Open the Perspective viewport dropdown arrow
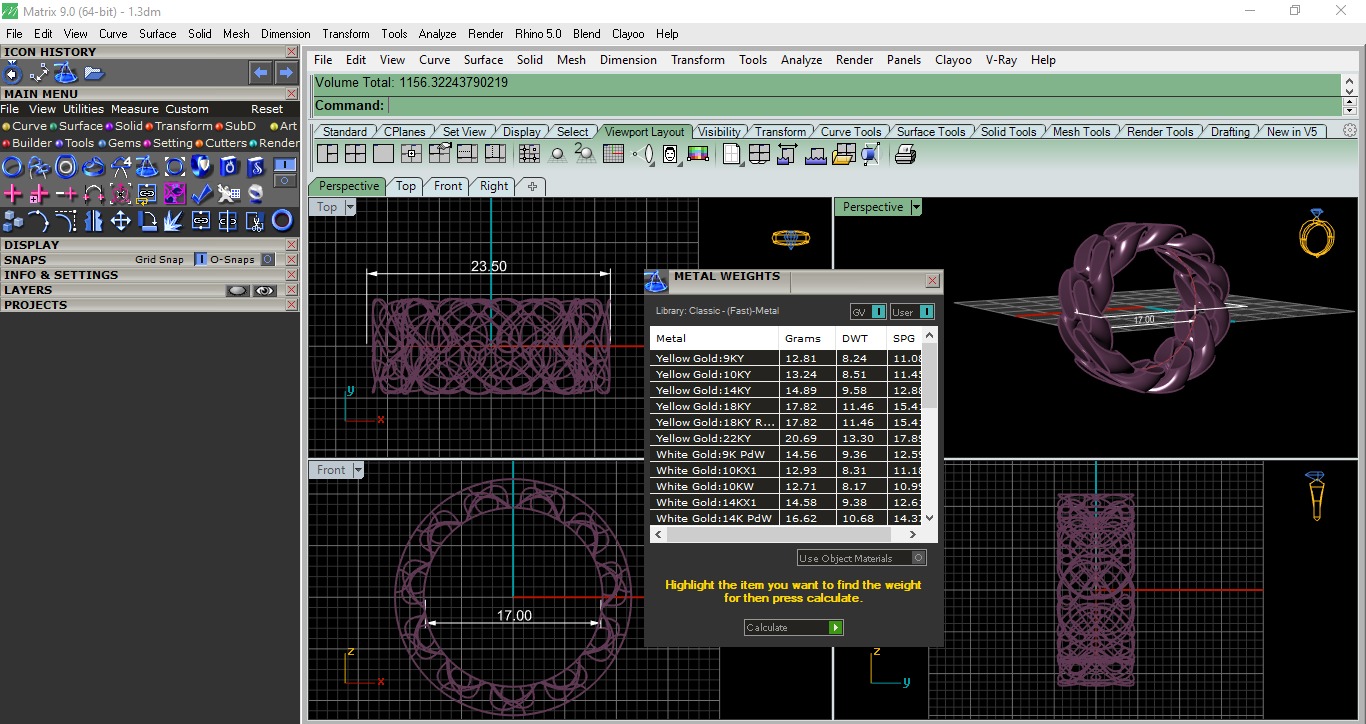Viewport: 1366px width, 724px height. [916, 207]
